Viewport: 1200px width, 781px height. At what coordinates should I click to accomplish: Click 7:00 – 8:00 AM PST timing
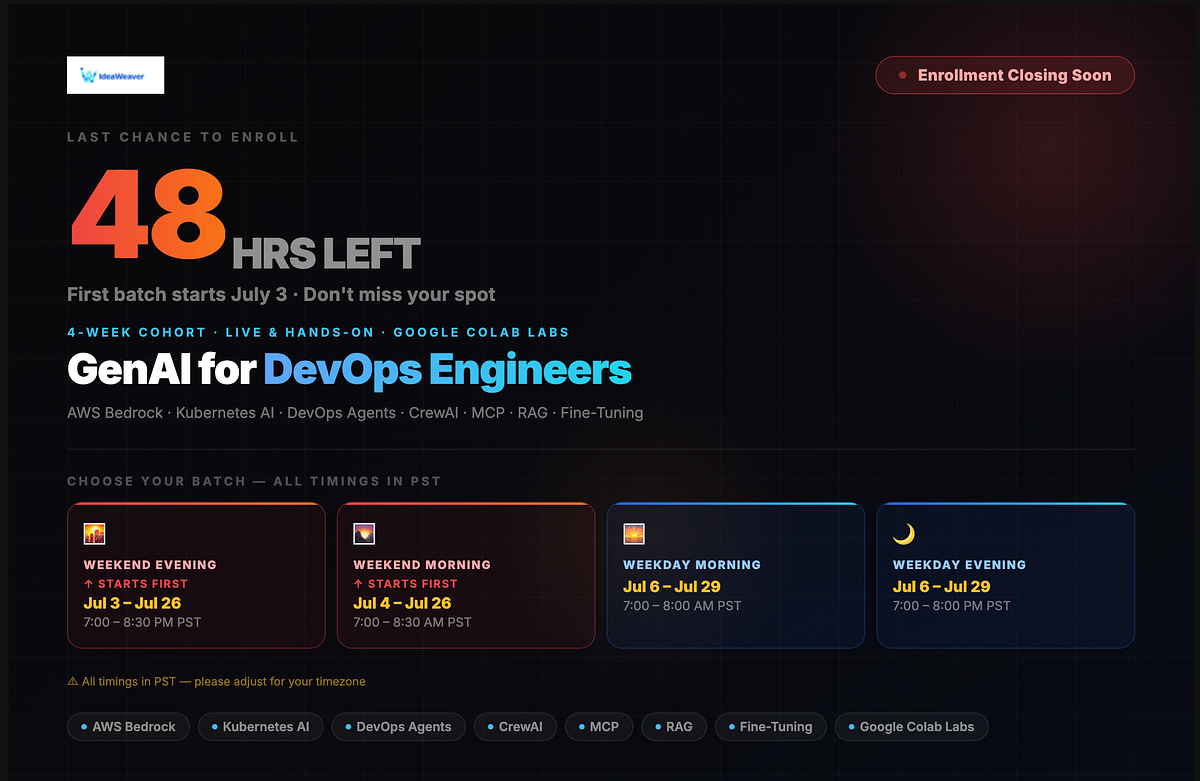pyautogui.click(x=682, y=606)
